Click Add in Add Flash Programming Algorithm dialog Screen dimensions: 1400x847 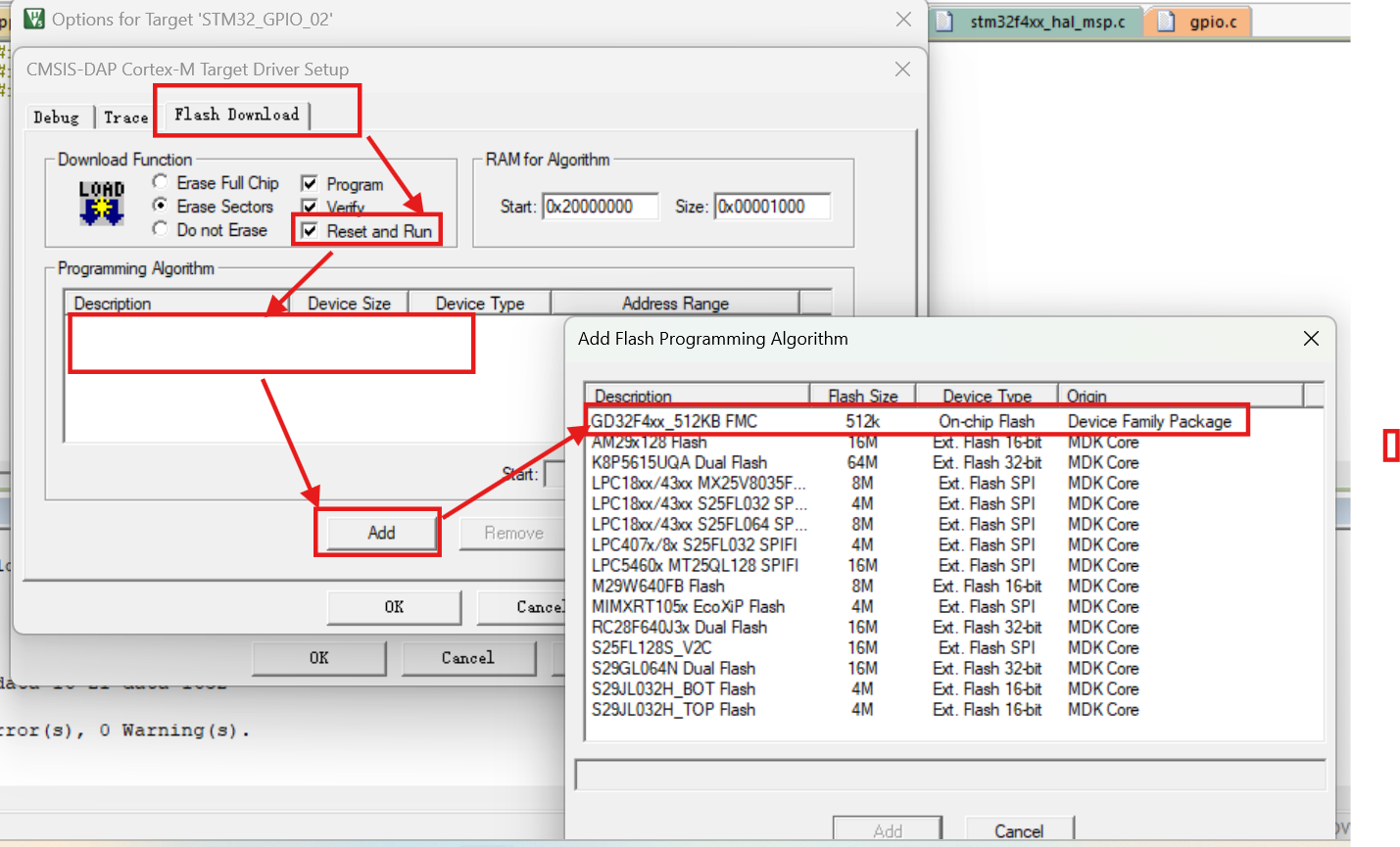click(888, 830)
